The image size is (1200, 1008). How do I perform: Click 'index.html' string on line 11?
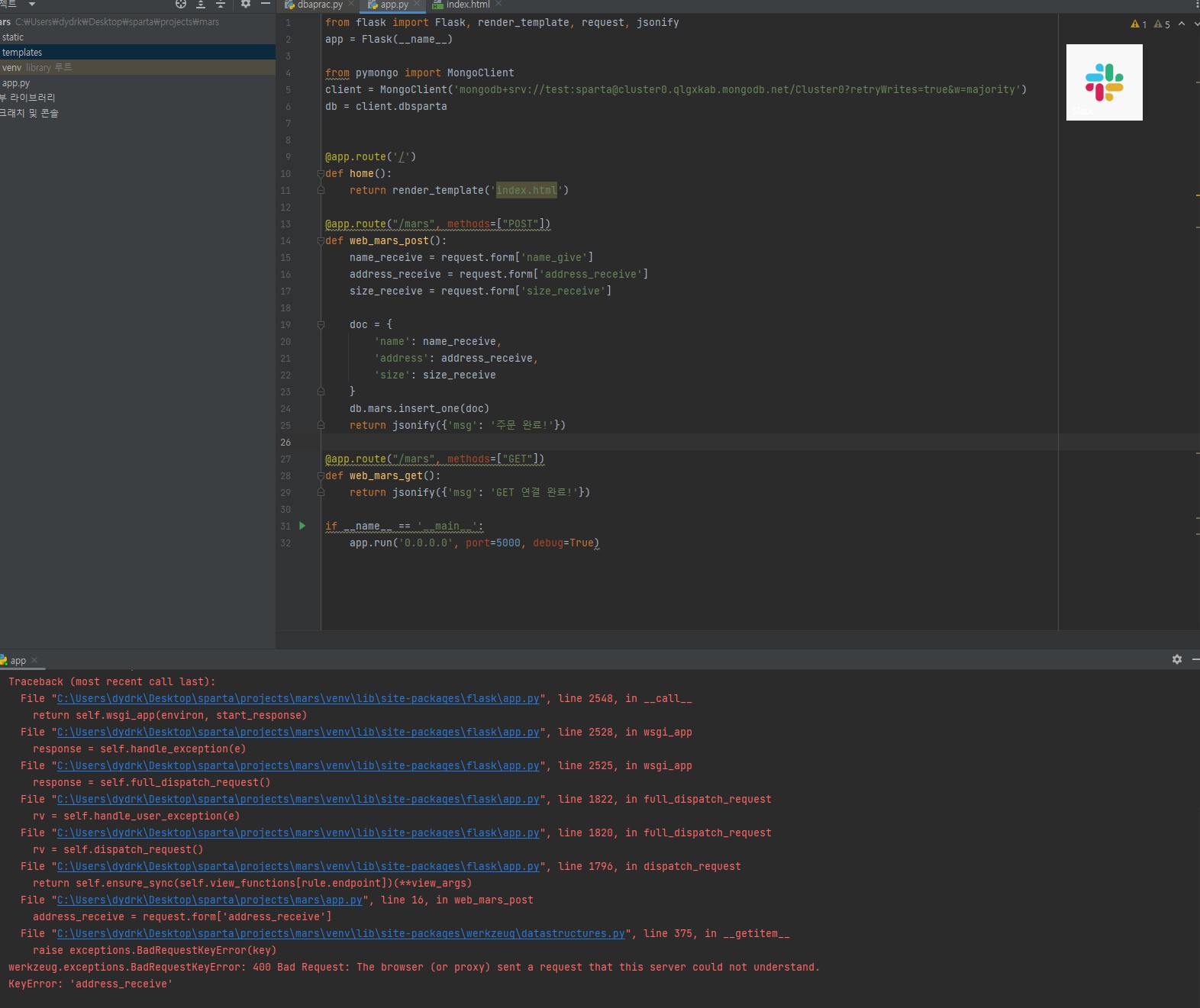pyautogui.click(x=527, y=191)
